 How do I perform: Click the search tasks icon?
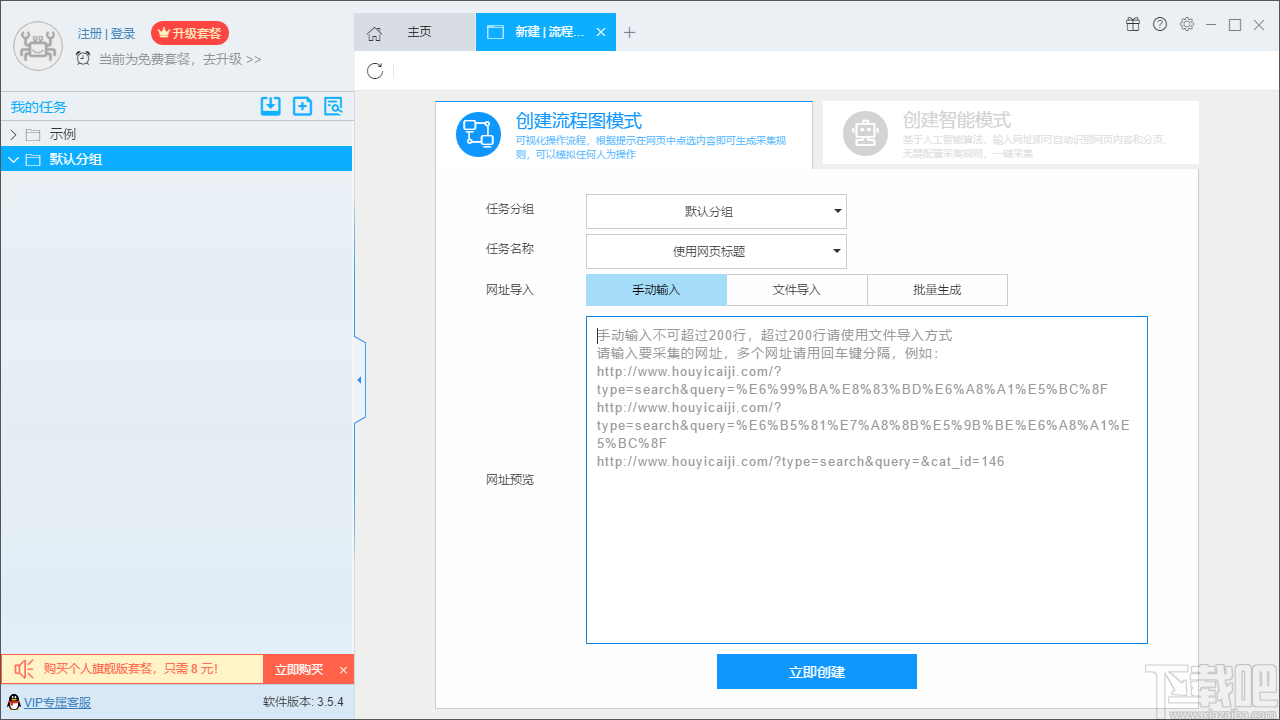click(333, 106)
